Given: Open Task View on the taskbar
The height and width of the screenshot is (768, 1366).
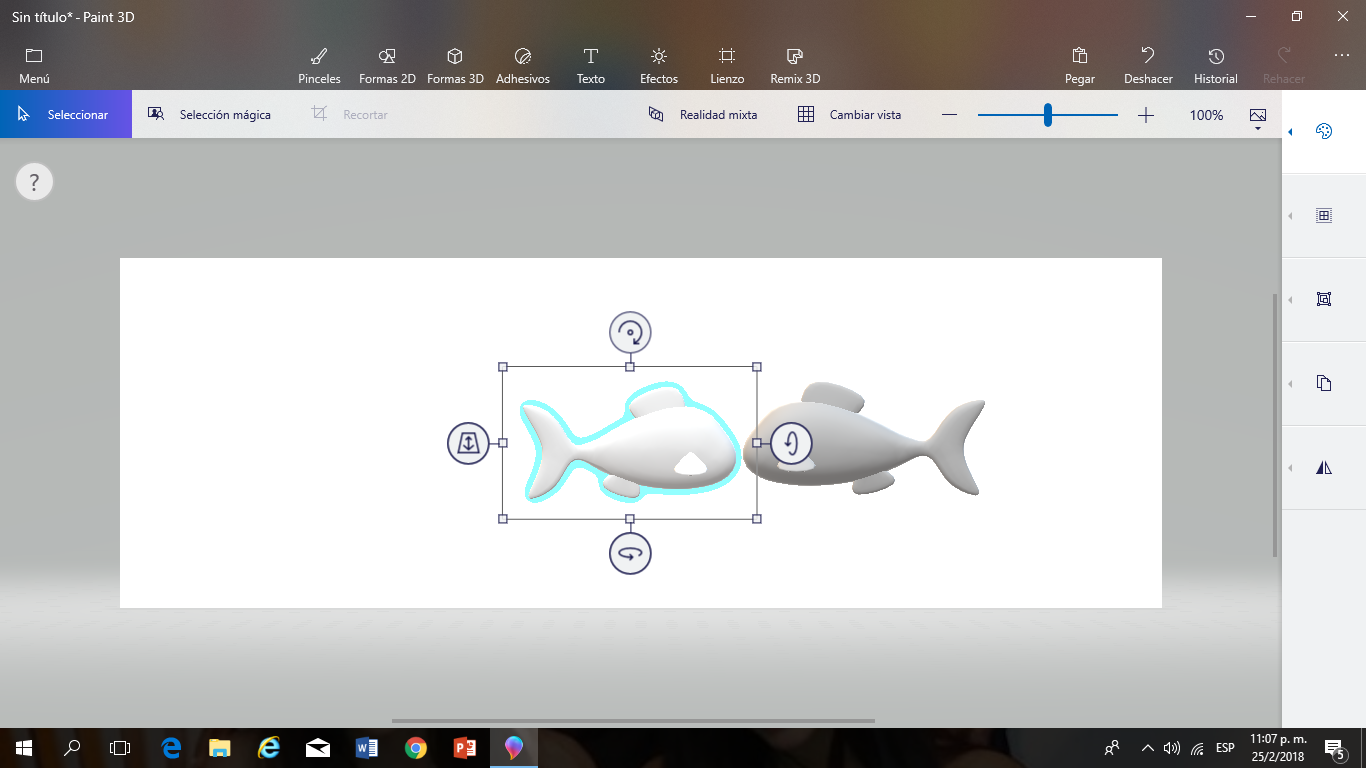Looking at the screenshot, I should coord(120,748).
